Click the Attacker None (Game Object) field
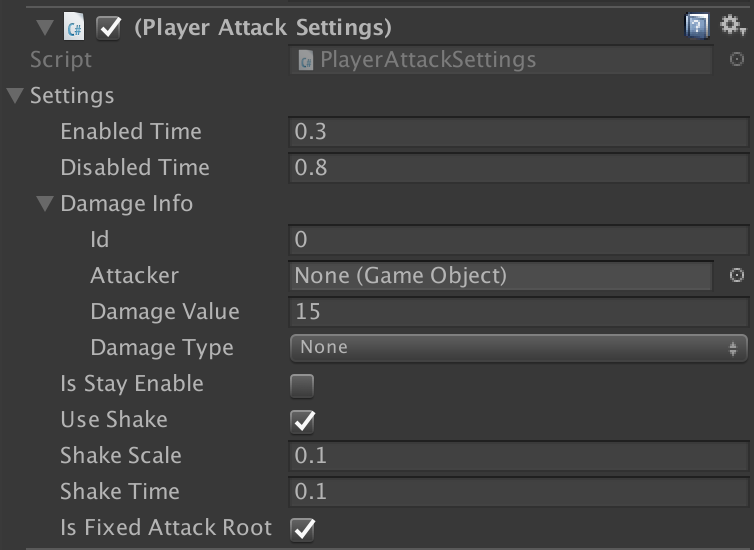Viewport: 754px width, 550px height. 501,275
